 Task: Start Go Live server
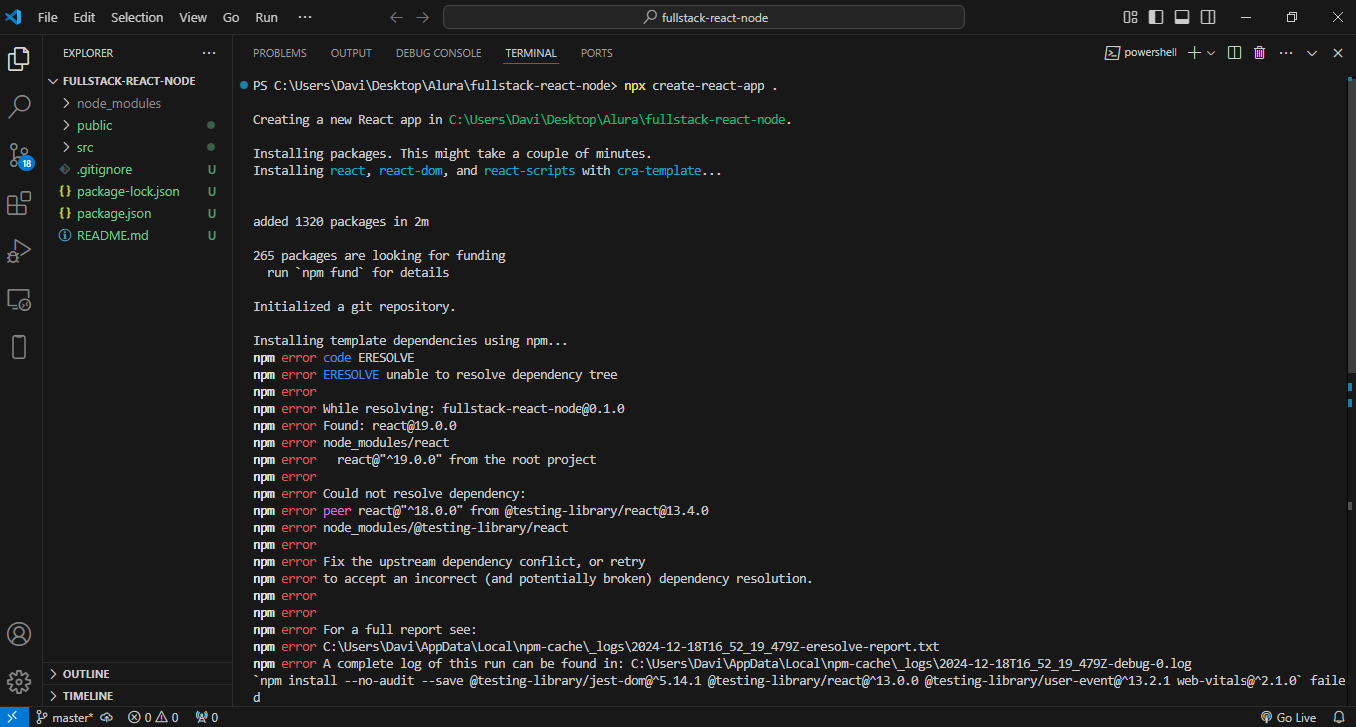pyautogui.click(x=1288, y=717)
